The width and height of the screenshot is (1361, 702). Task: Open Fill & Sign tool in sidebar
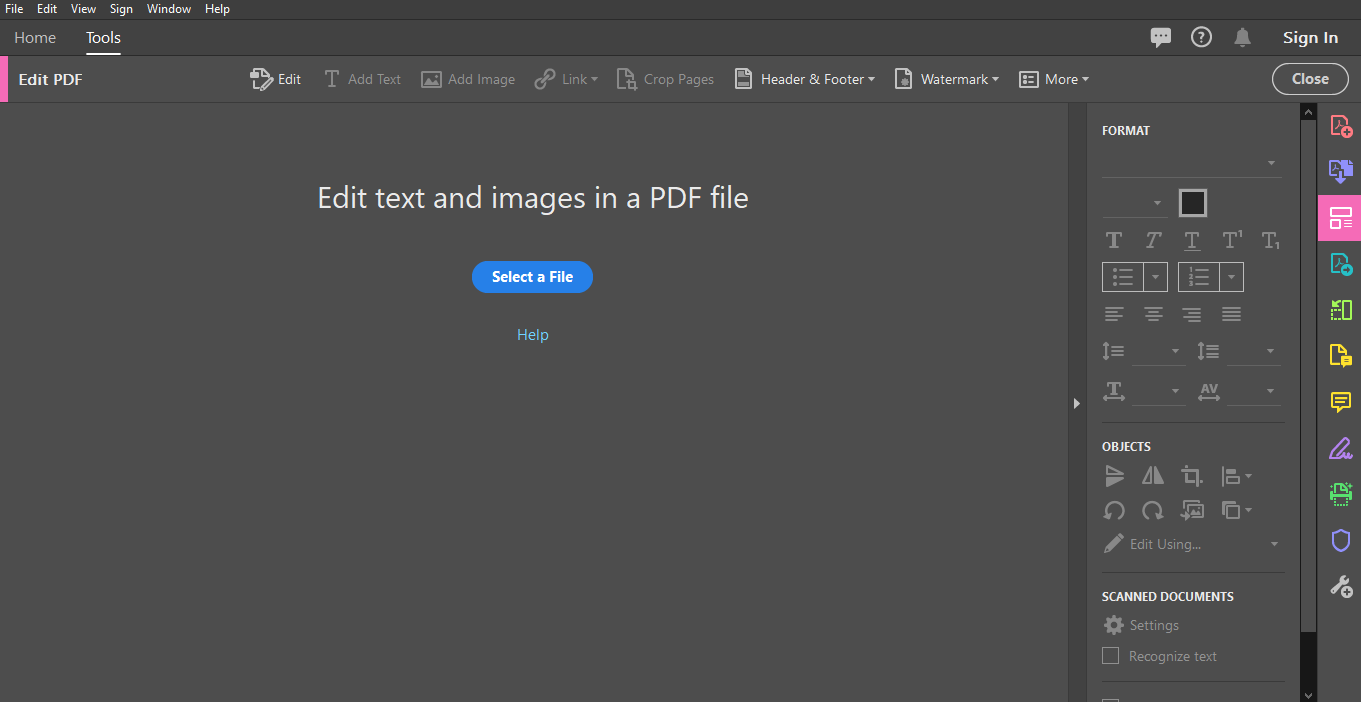tap(1340, 448)
